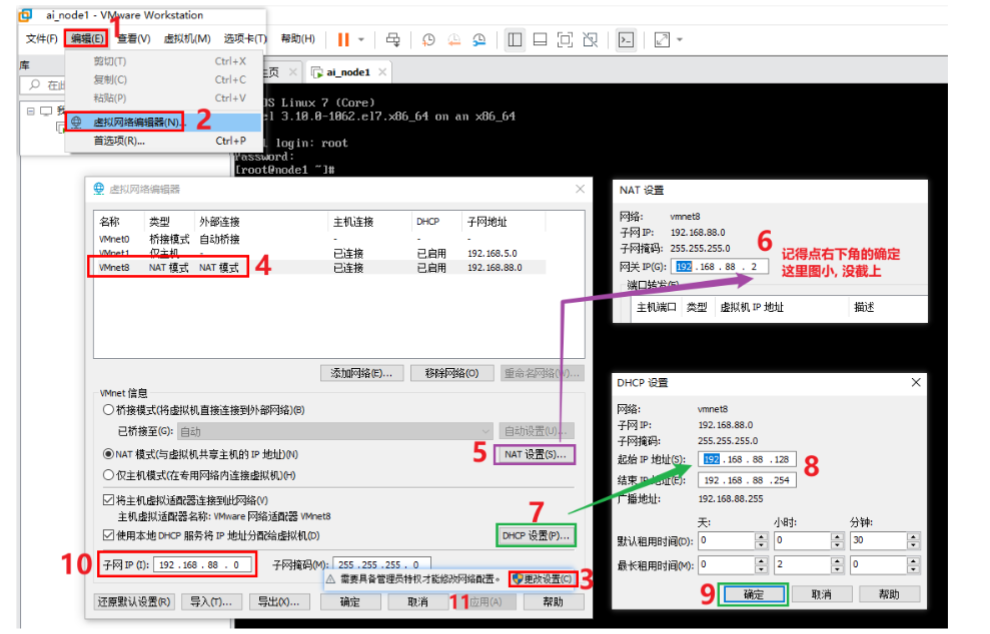This screenshot has width=990, height=634.
Task: Click the 还原默认设置(R) button
Action: (134, 602)
